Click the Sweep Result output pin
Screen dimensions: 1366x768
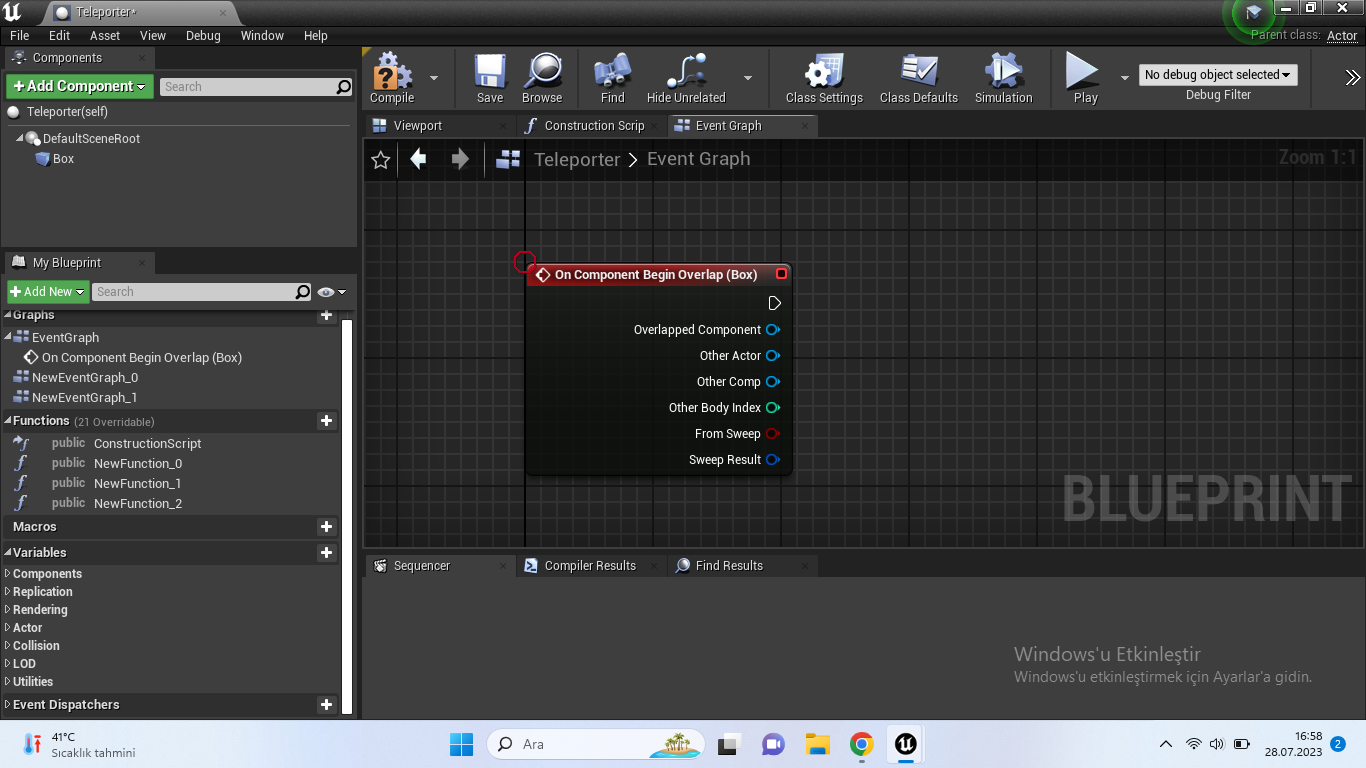(x=773, y=460)
